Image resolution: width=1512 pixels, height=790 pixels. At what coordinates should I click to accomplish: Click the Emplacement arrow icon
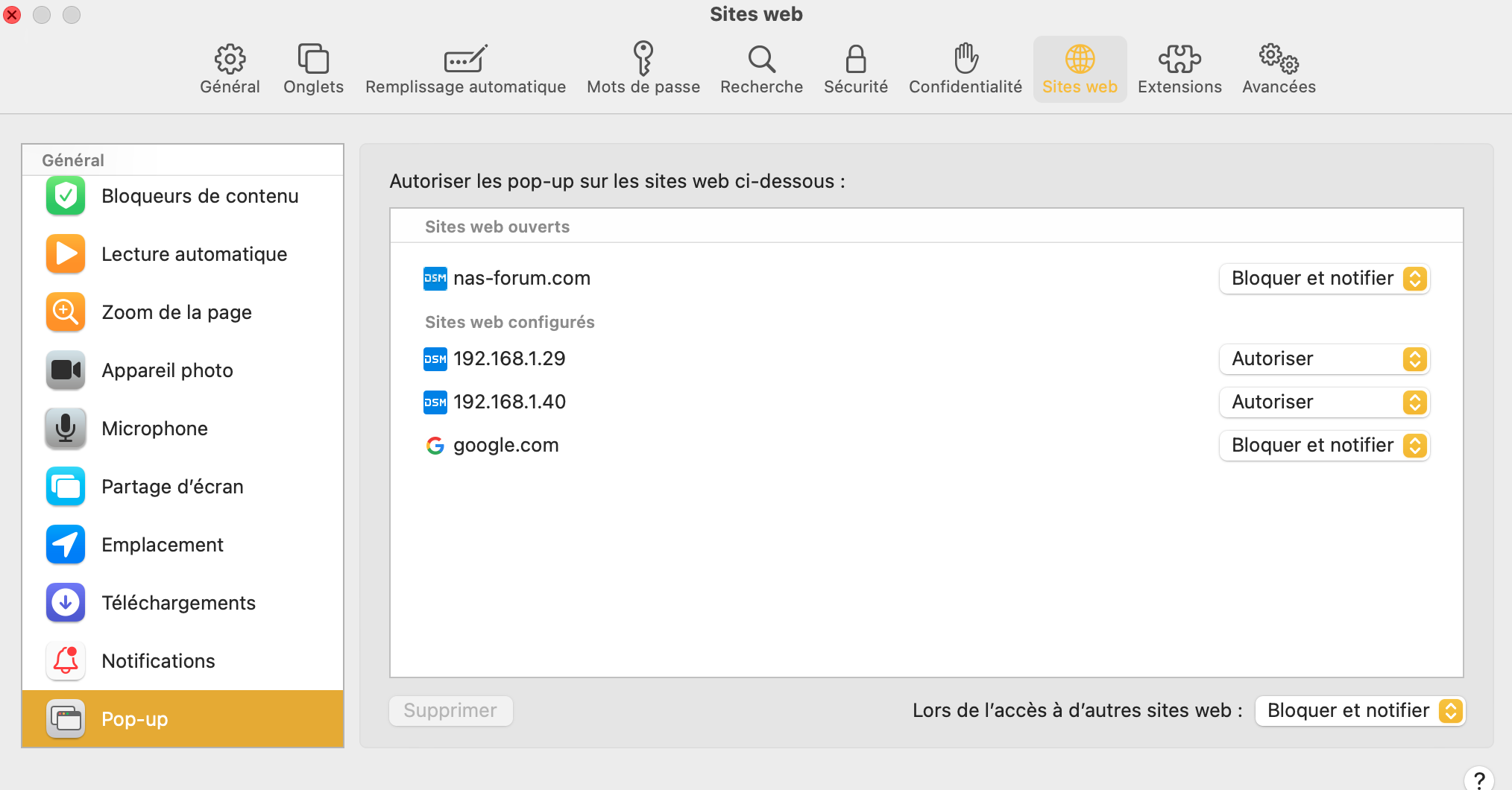pyautogui.click(x=66, y=545)
